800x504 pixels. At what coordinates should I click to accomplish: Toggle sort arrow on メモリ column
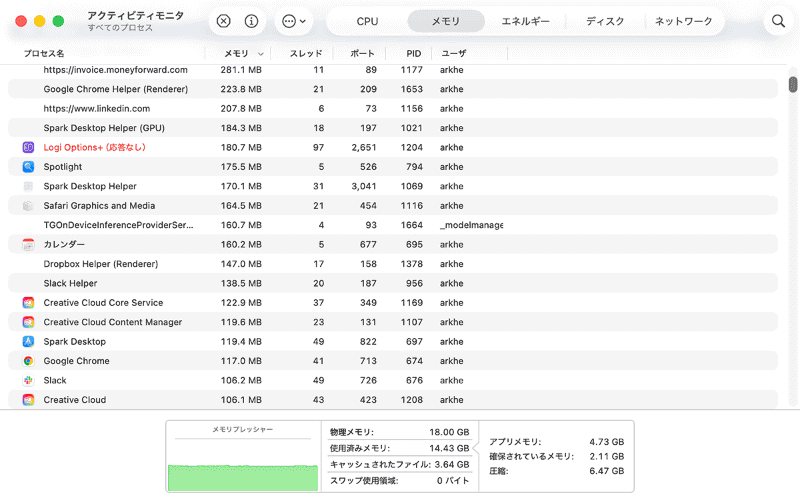261,54
